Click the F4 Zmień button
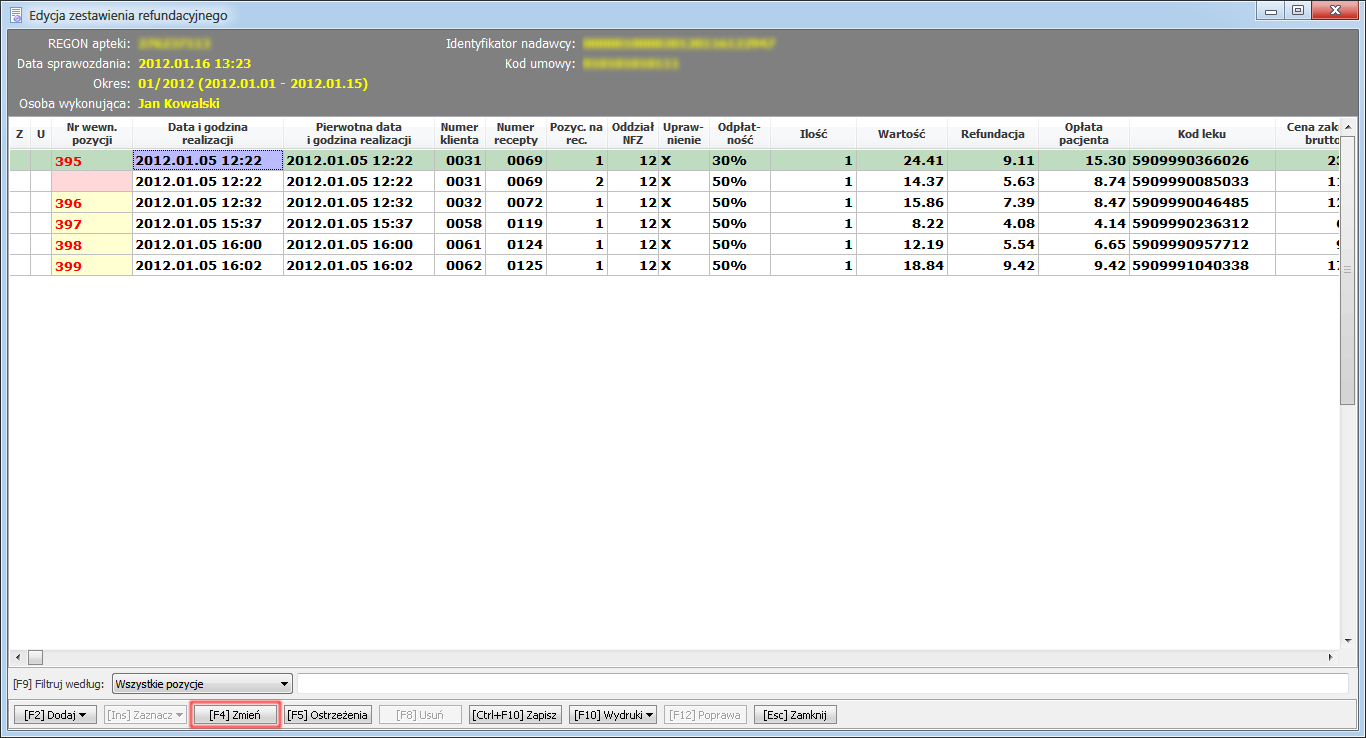 [x=235, y=715]
